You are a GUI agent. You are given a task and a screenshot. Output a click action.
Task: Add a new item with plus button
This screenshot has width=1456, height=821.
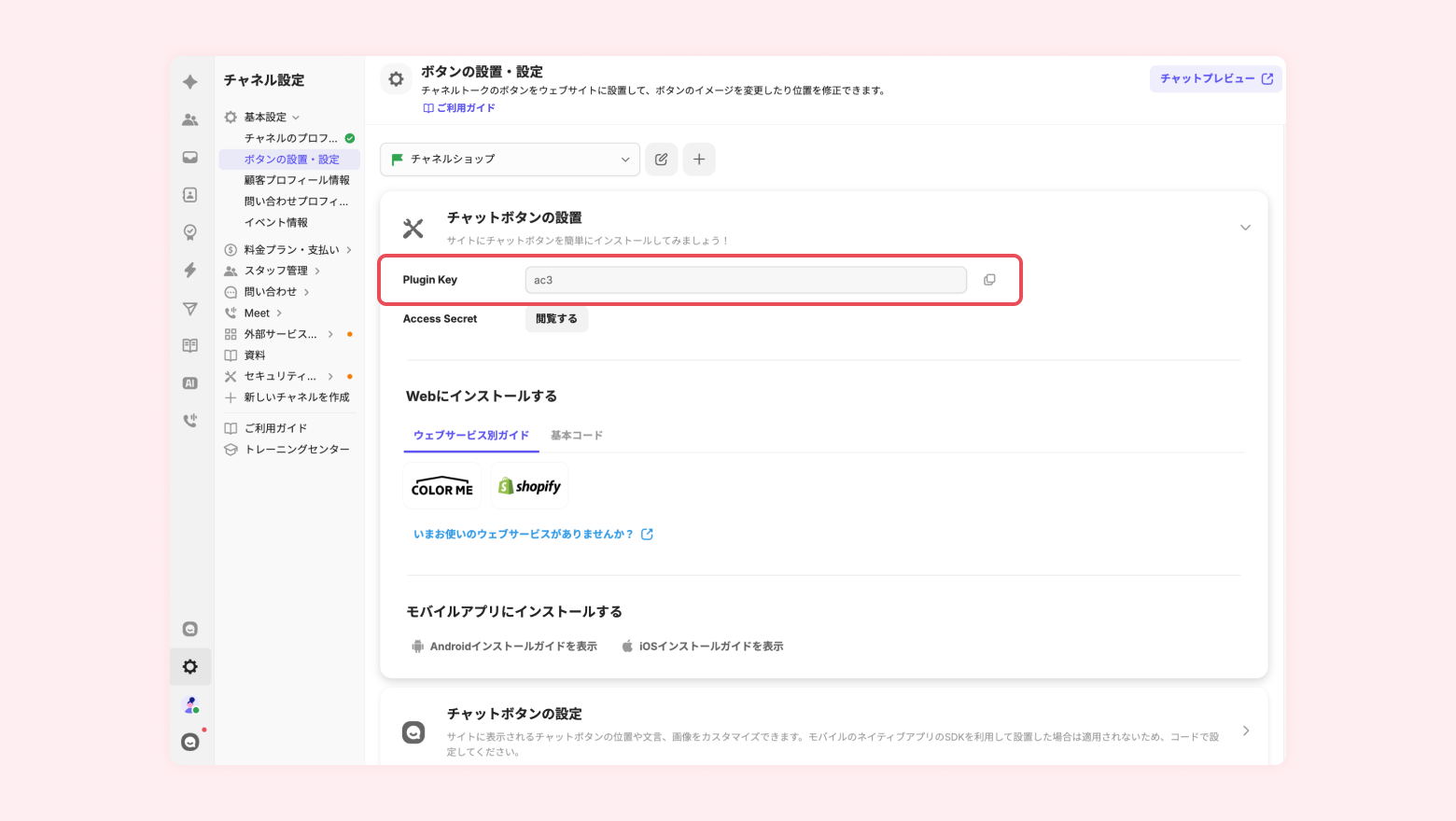(x=699, y=160)
